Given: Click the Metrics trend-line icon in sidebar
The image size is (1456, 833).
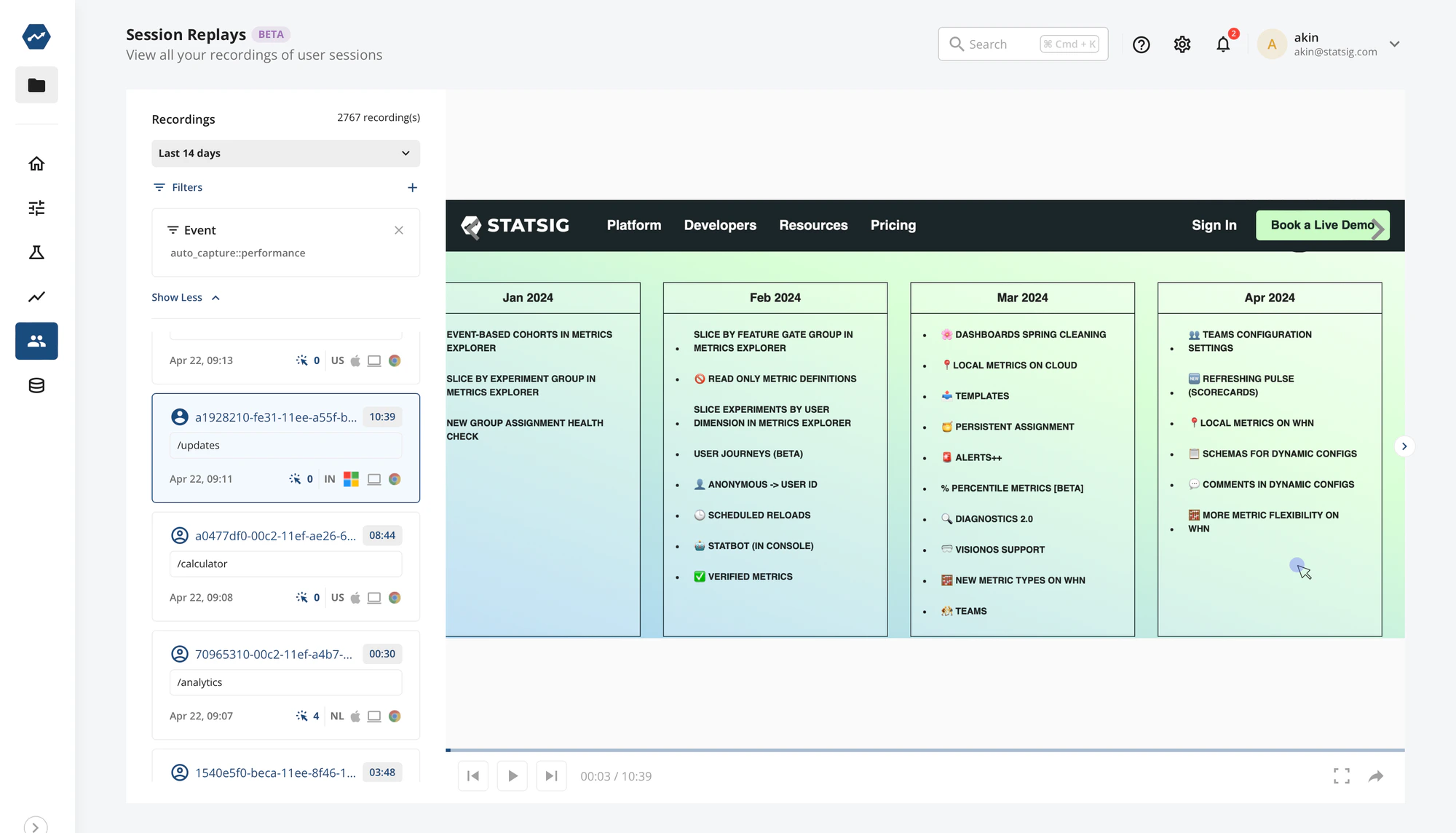Looking at the screenshot, I should (x=36, y=296).
